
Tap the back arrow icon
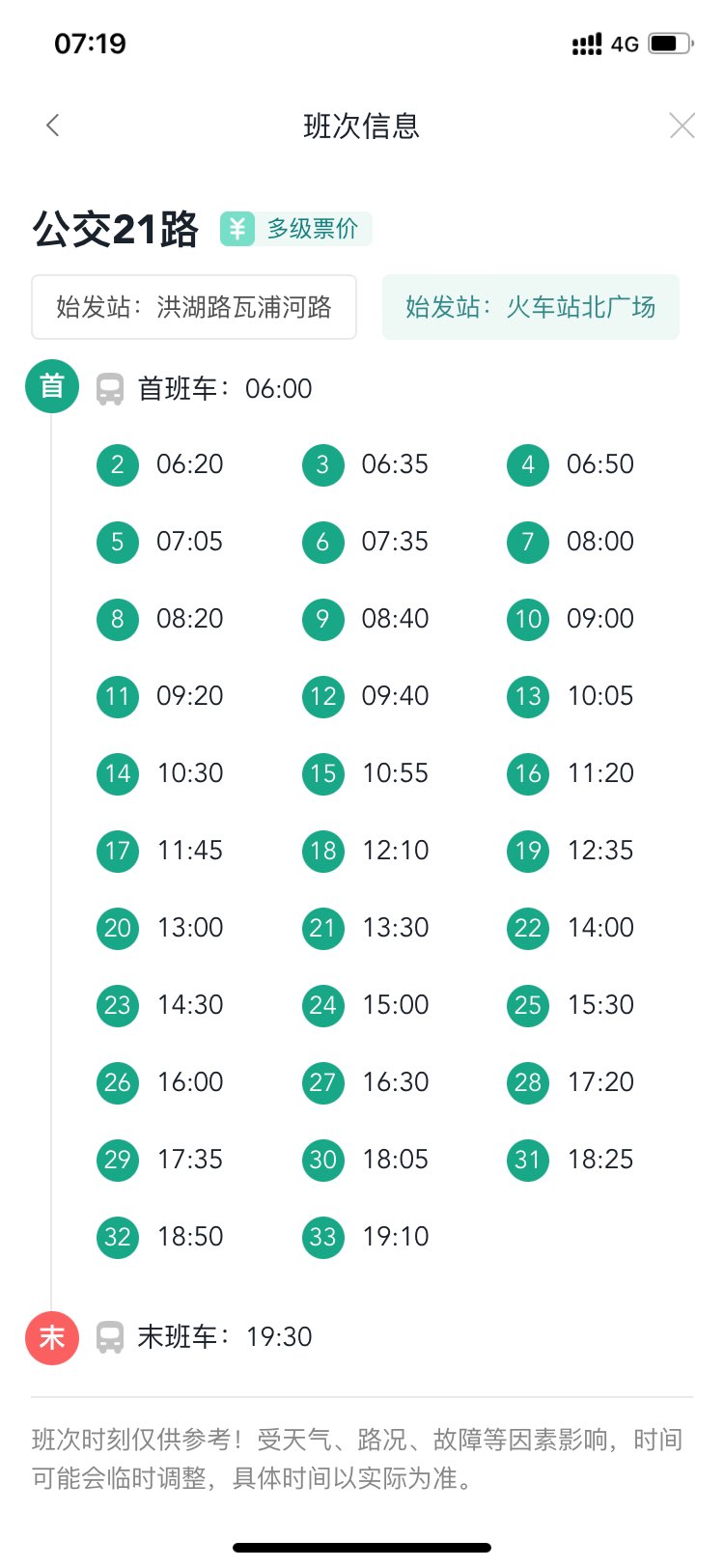point(53,126)
